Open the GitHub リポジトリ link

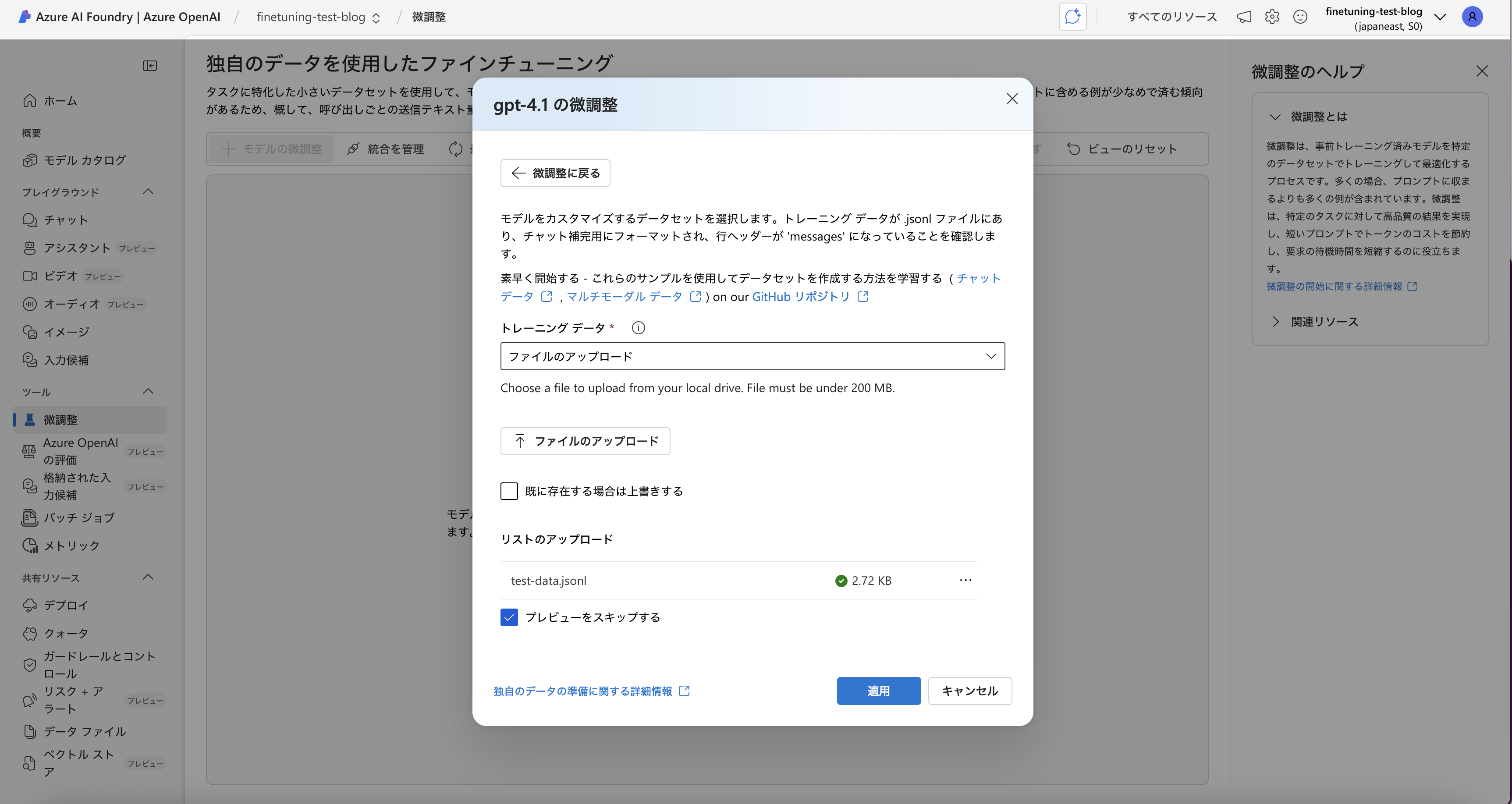point(810,297)
